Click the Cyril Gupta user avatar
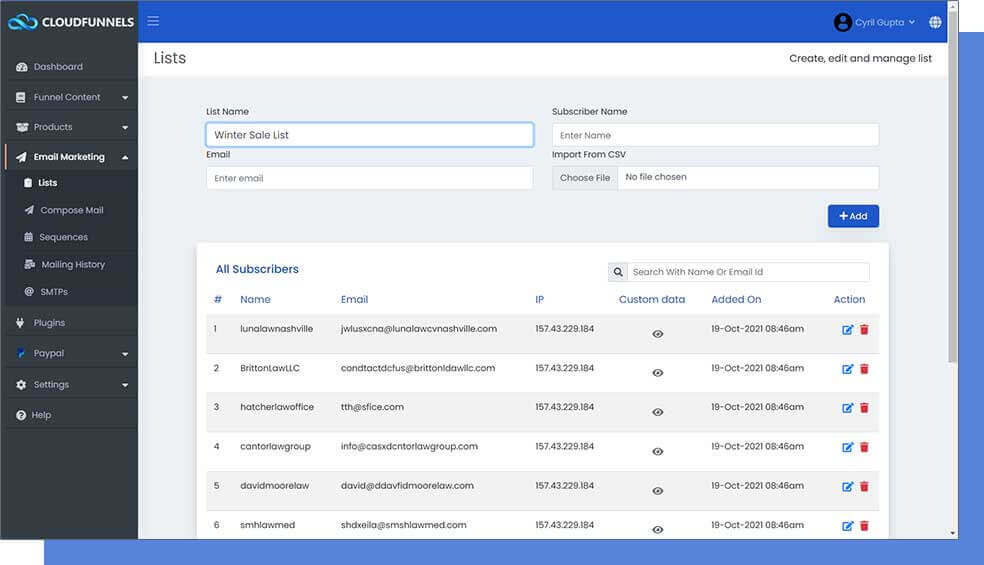The image size is (984, 565). 842,23
